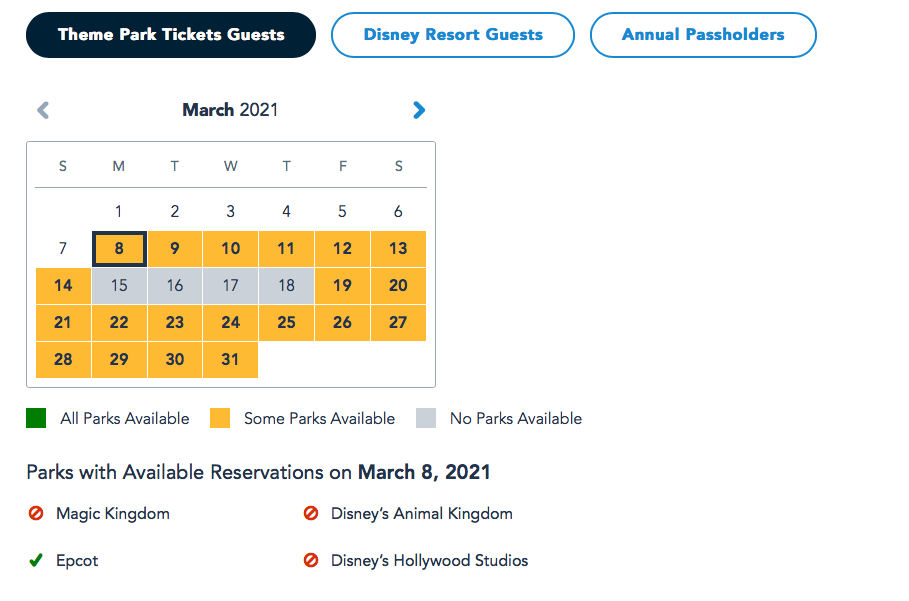Choose March 14 on the calendar

(x=63, y=286)
